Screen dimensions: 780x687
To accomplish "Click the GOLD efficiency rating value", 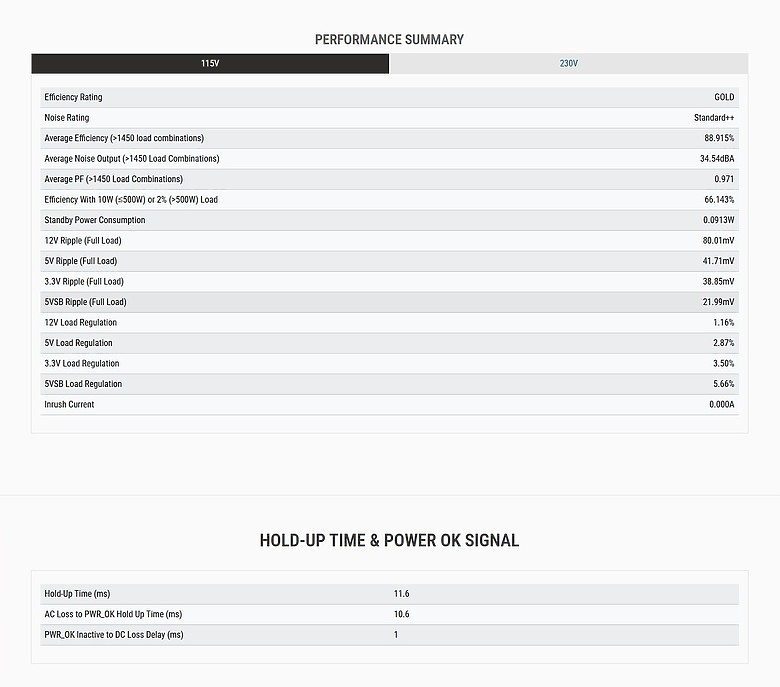I will pyautogui.click(x=724, y=97).
